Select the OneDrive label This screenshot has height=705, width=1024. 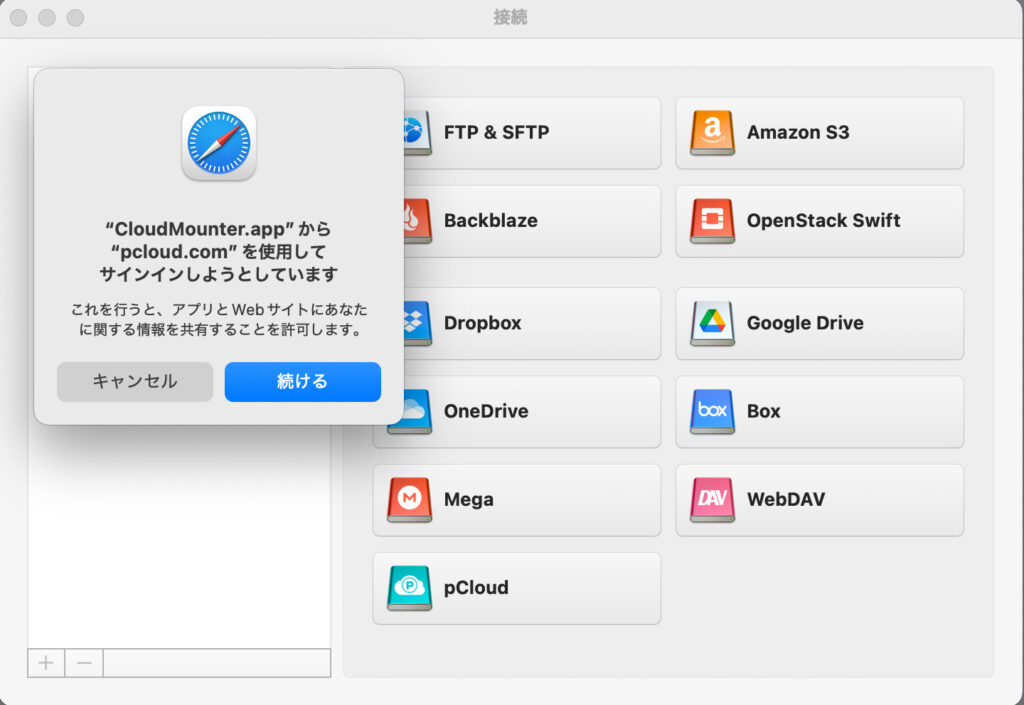[x=486, y=411]
